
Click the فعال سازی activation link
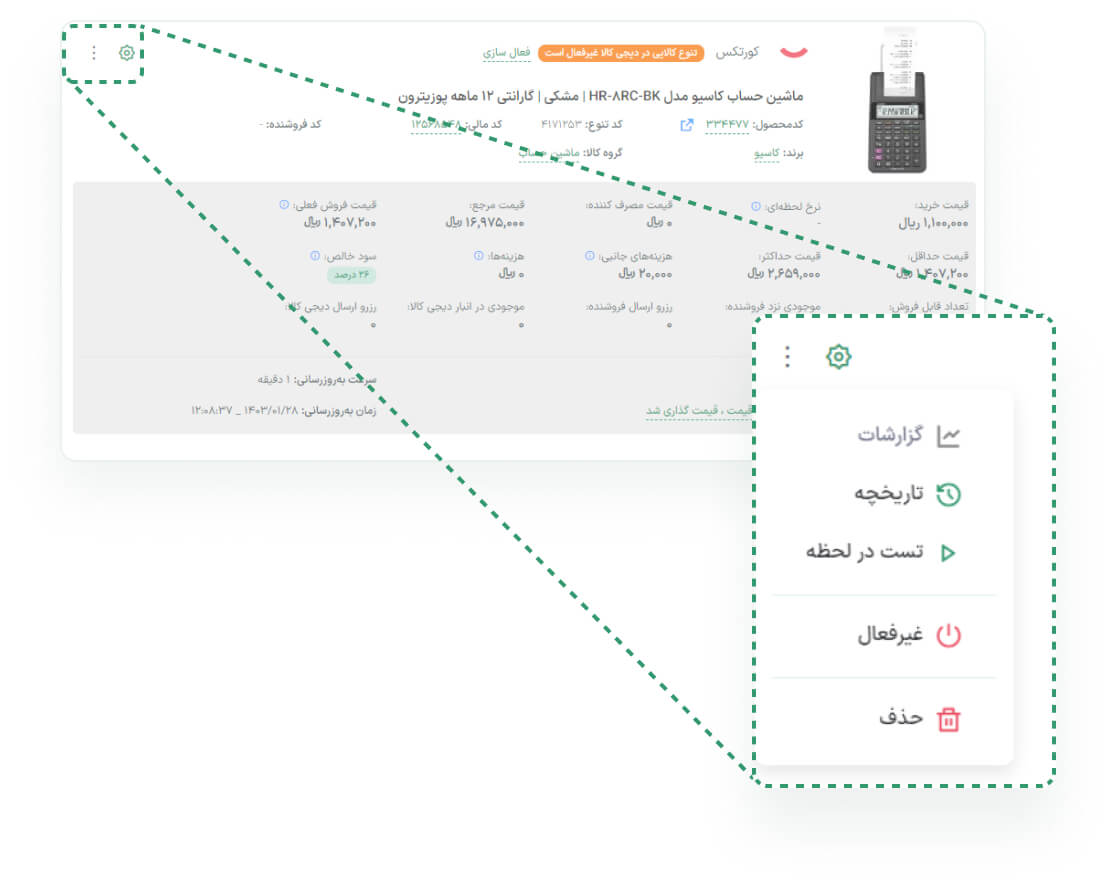pos(507,53)
